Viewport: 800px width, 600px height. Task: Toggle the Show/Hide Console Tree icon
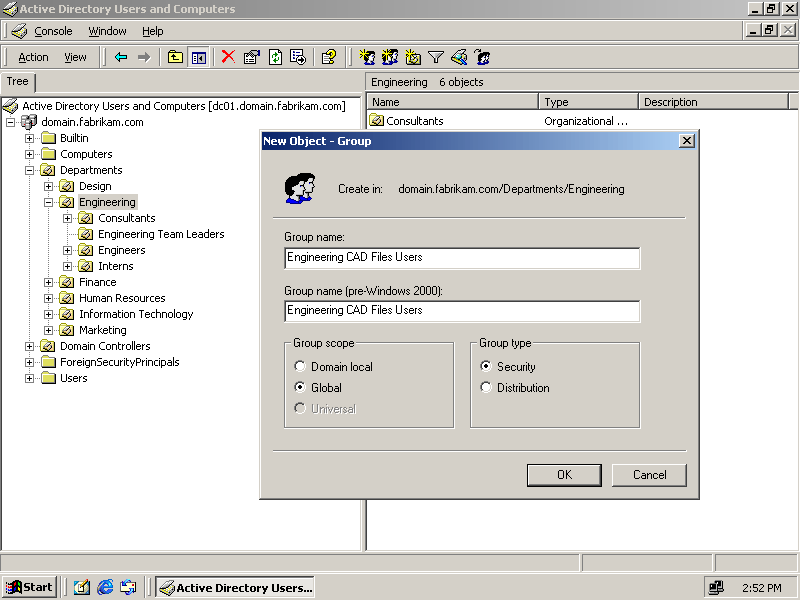(199, 57)
